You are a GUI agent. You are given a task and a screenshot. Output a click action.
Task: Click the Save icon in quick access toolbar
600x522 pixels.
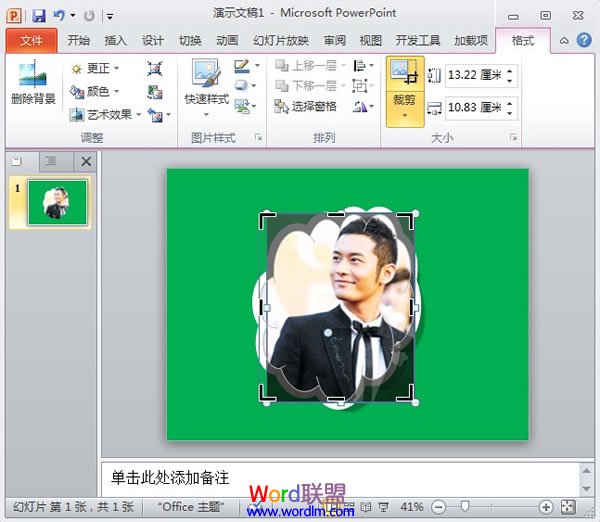coord(39,16)
